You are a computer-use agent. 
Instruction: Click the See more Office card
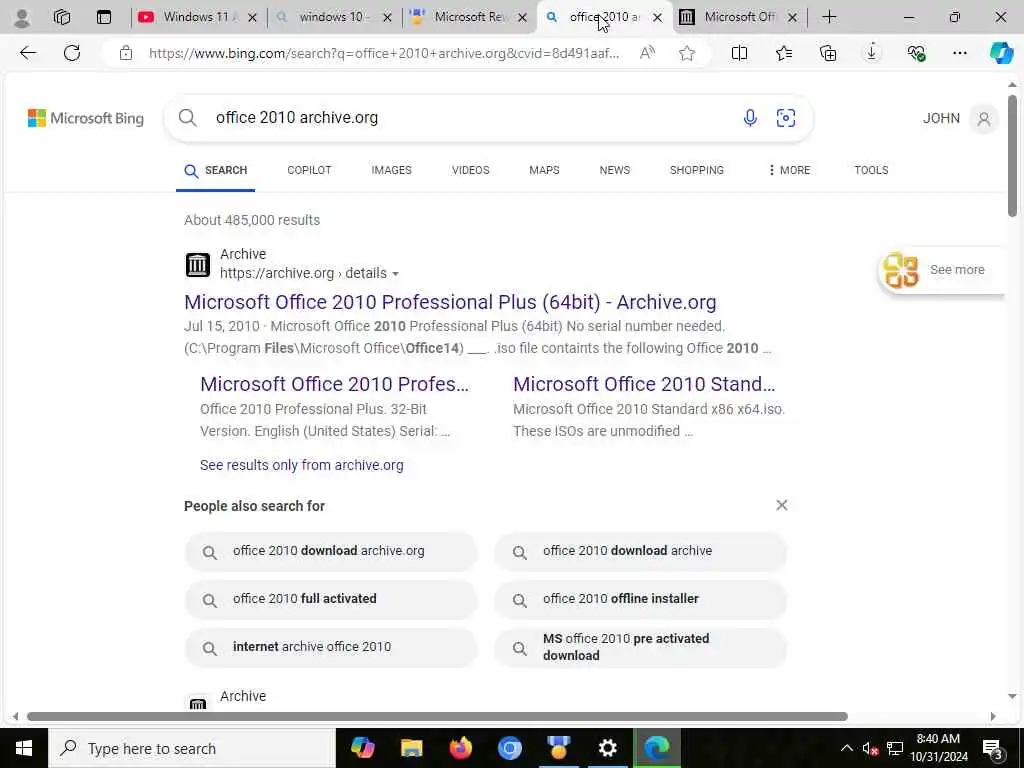[940, 270]
